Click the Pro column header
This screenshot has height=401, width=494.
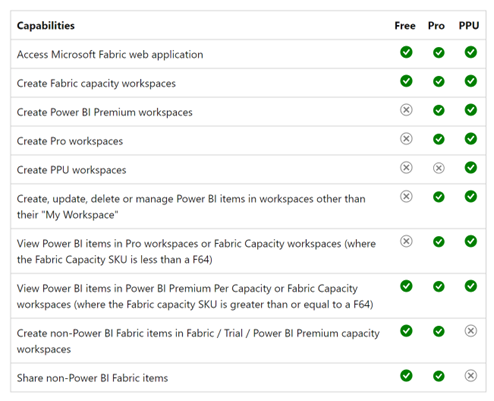pos(436,26)
